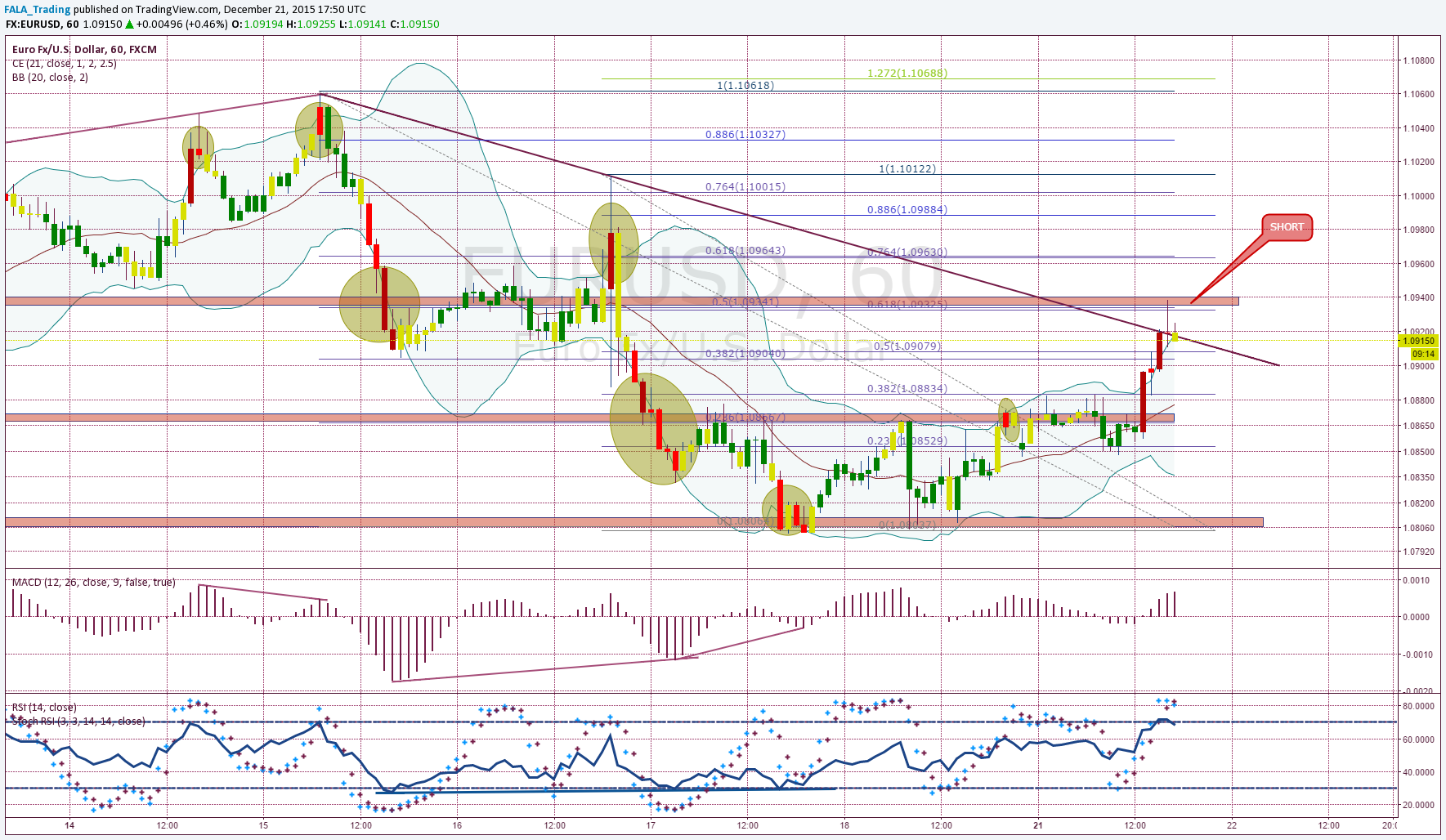Image resolution: width=1446 pixels, height=840 pixels.
Task: Click the 0.764(1.09630) Fibonacci label
Action: tap(907, 252)
